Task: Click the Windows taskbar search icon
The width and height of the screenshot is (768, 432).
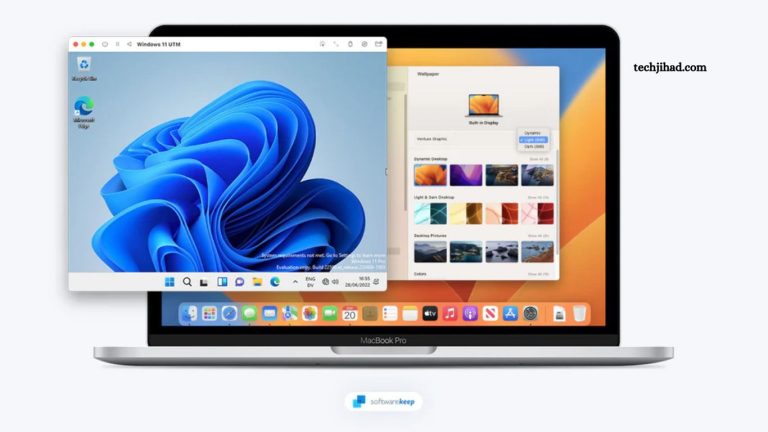Action: click(x=187, y=282)
